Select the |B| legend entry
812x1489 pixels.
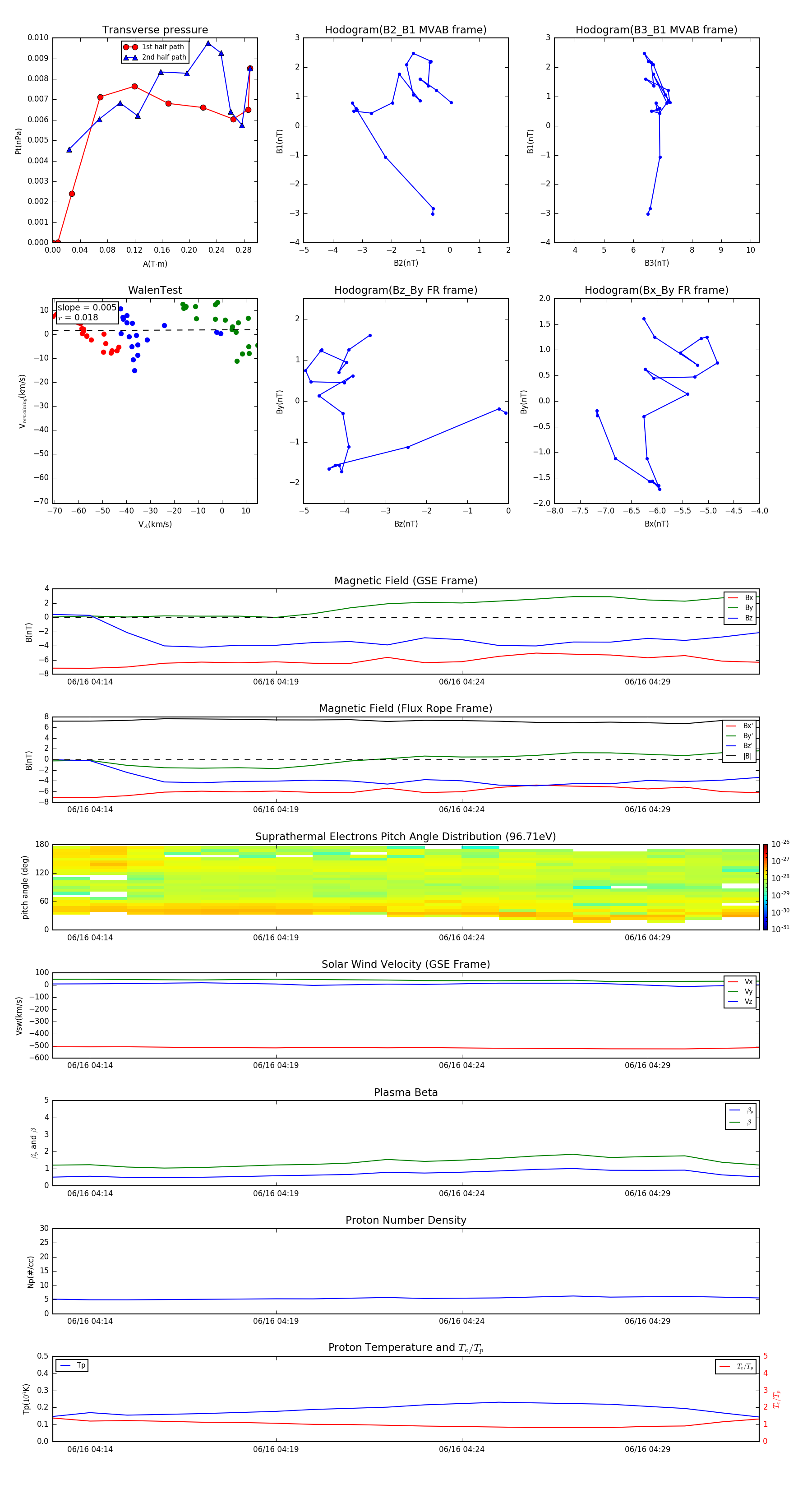(740, 756)
